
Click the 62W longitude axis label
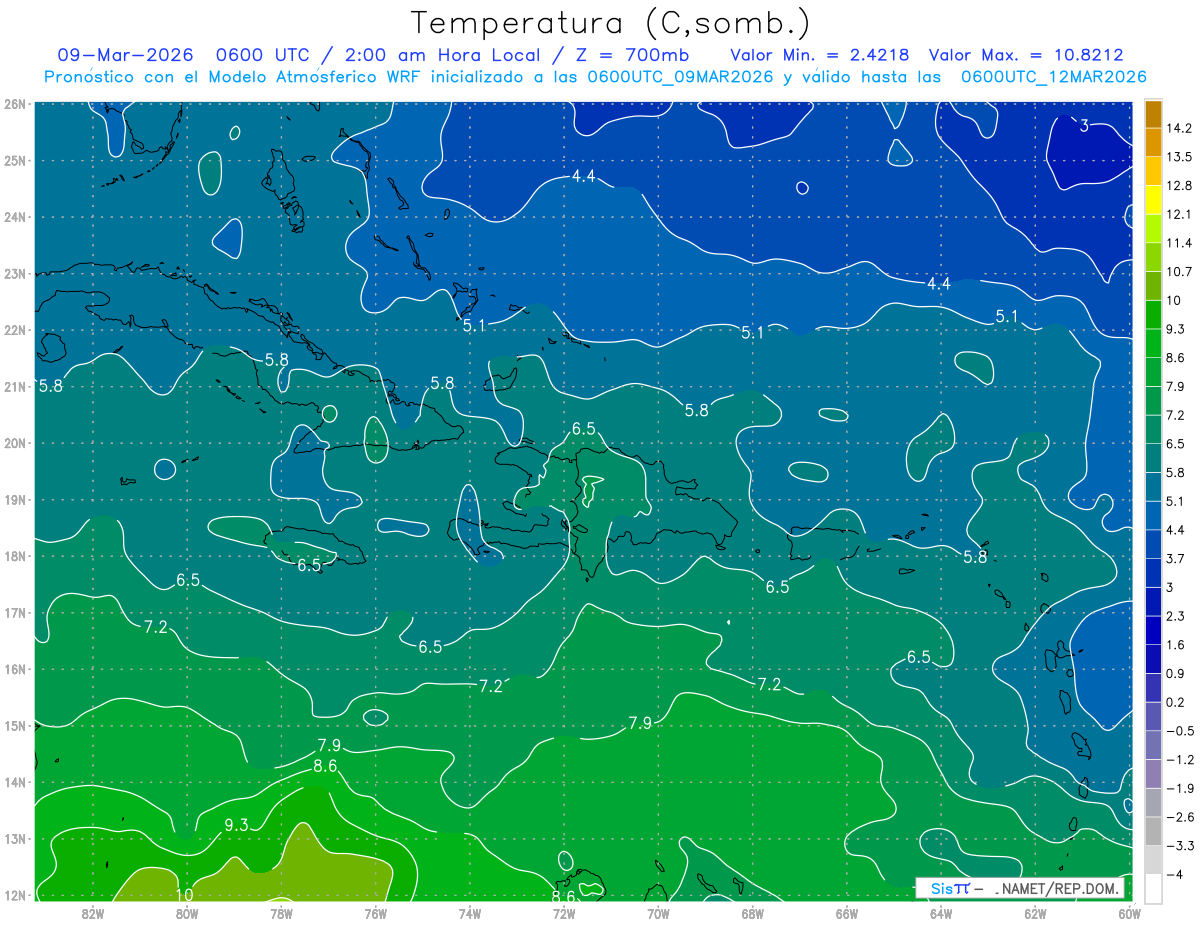click(x=1035, y=913)
